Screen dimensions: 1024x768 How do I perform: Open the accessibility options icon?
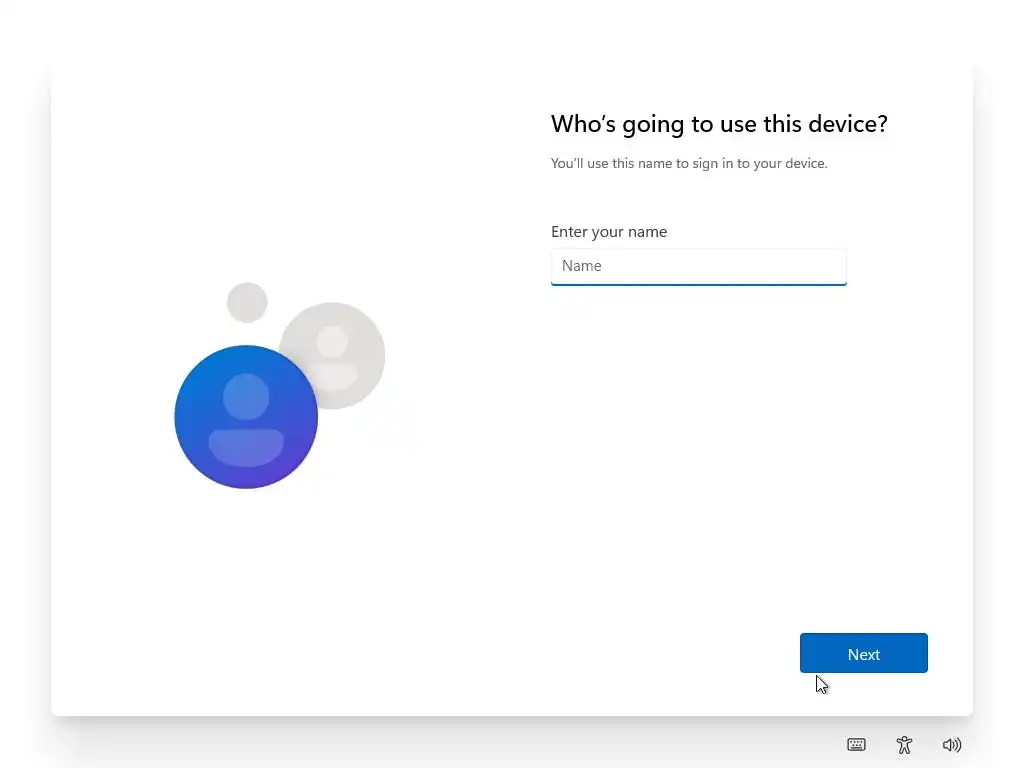click(x=904, y=744)
